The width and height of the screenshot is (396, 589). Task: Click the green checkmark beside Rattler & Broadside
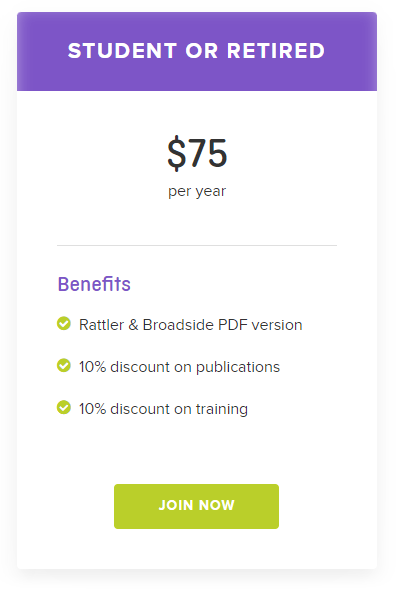point(64,323)
